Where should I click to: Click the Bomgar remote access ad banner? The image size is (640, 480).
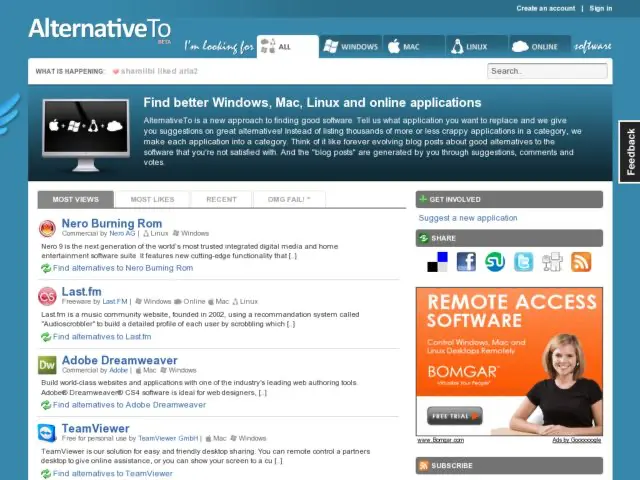click(509, 362)
